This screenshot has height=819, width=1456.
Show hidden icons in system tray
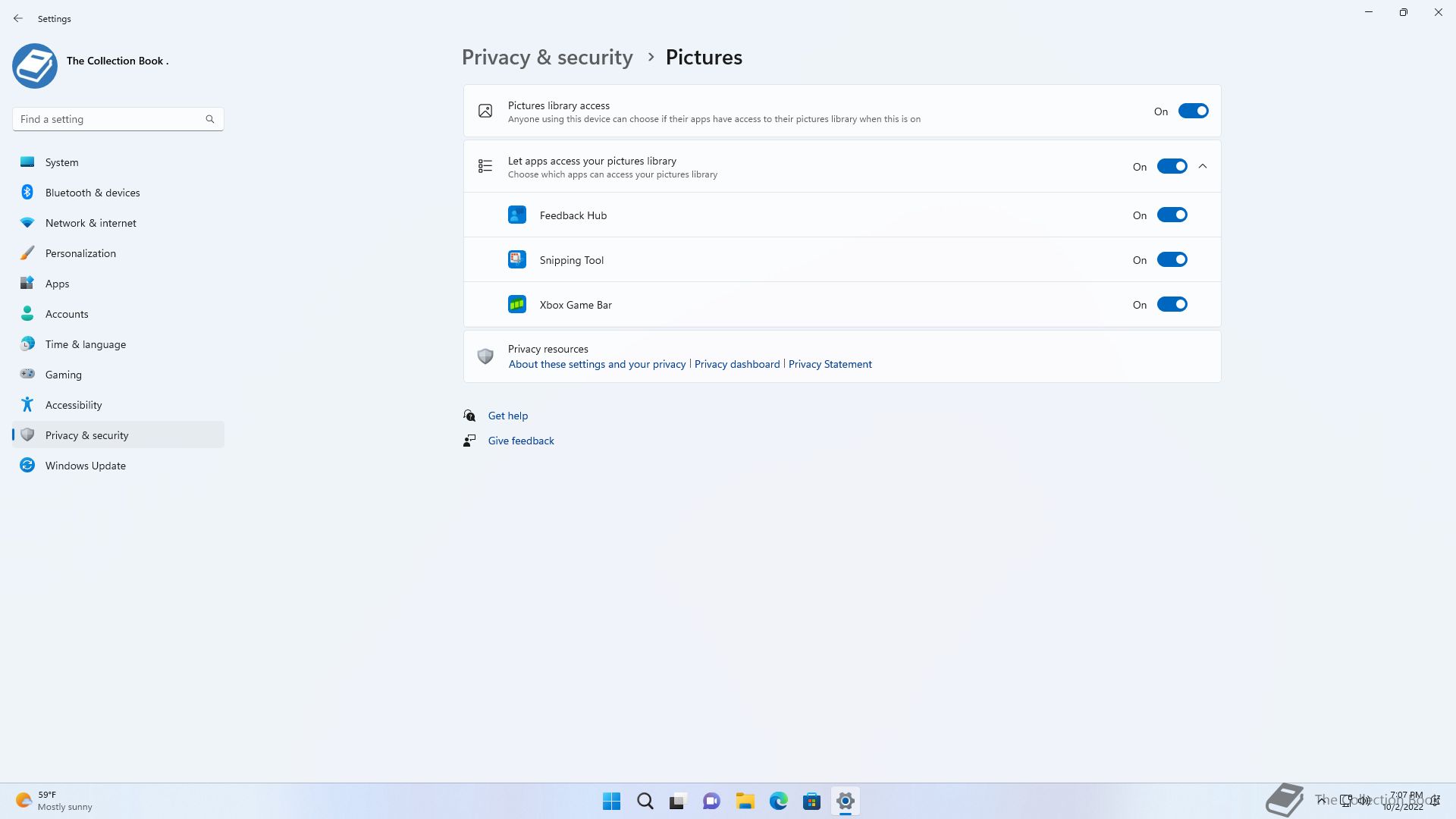point(1321,800)
